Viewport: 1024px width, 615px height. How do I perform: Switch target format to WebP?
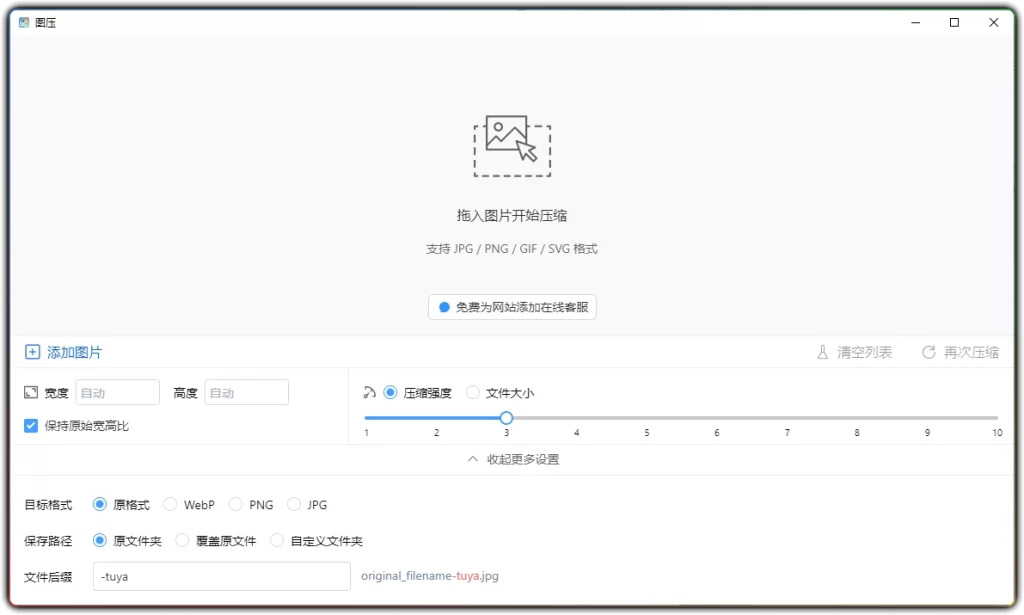click(169, 504)
